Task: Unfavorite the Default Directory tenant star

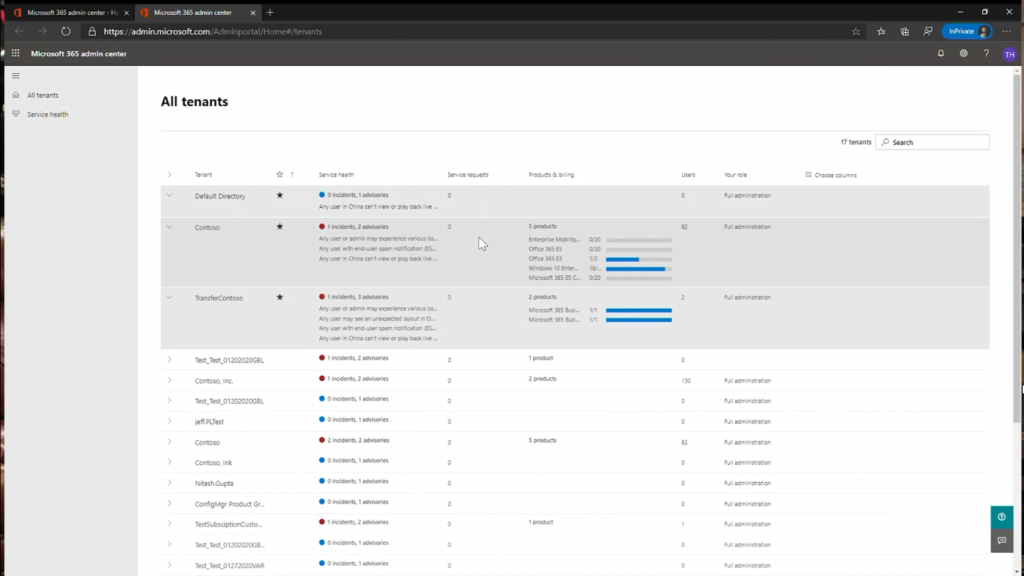Action: coord(280,195)
